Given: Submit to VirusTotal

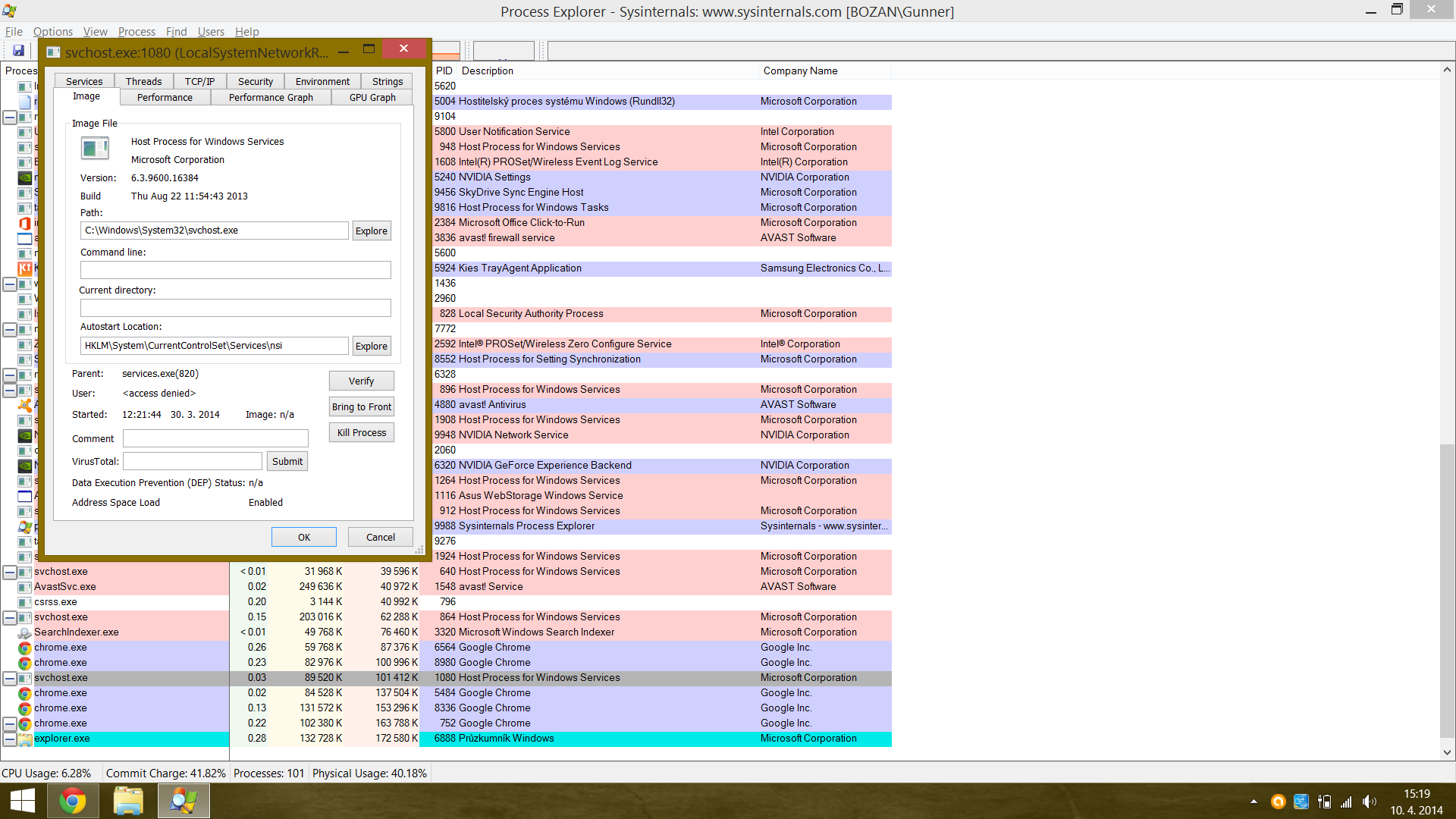Looking at the screenshot, I should (x=287, y=461).
